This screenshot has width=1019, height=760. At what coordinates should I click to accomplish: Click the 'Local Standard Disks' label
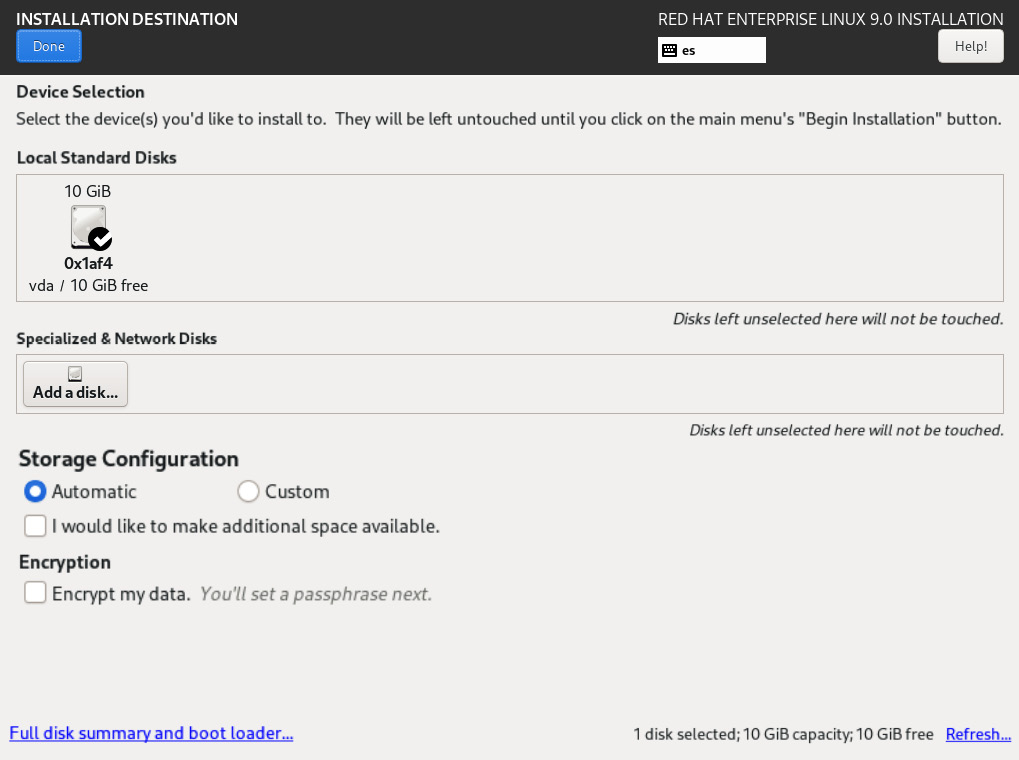point(97,158)
